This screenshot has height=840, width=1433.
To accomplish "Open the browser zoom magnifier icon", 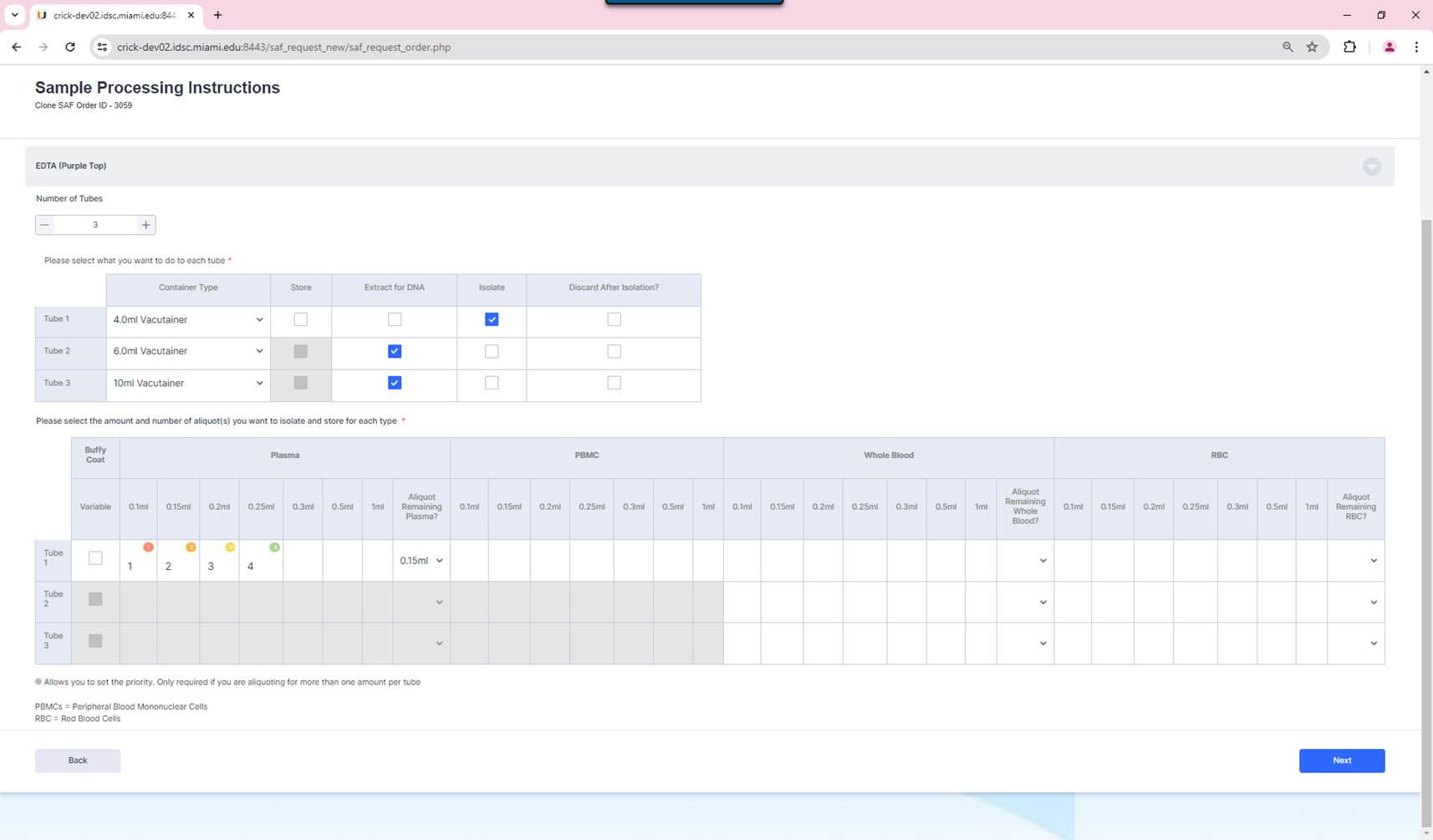I will [x=1288, y=48].
